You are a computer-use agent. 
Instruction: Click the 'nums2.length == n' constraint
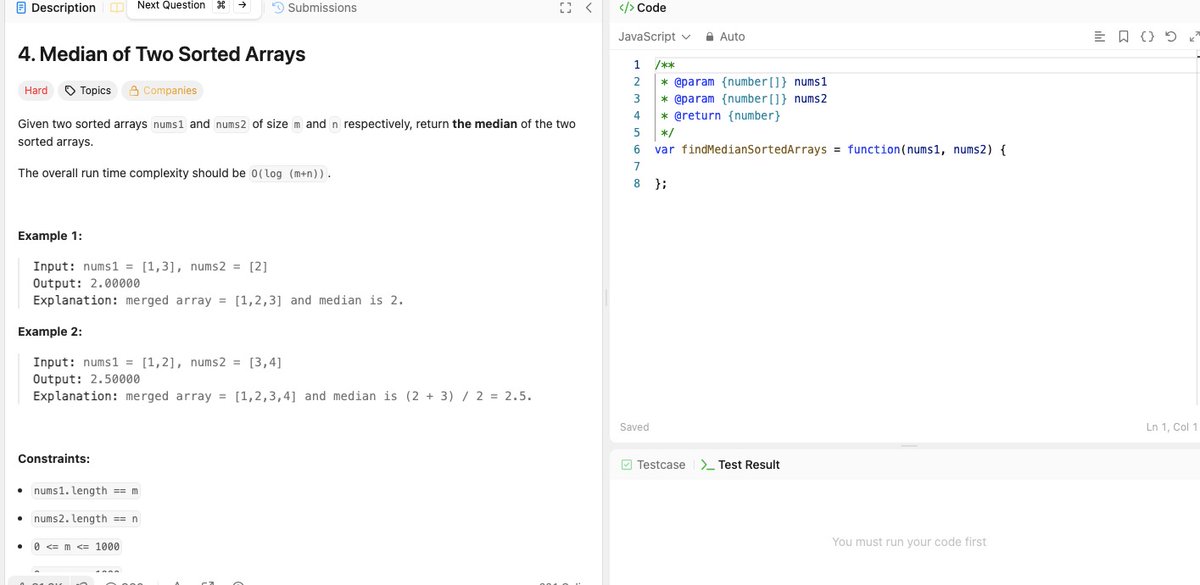click(x=86, y=519)
